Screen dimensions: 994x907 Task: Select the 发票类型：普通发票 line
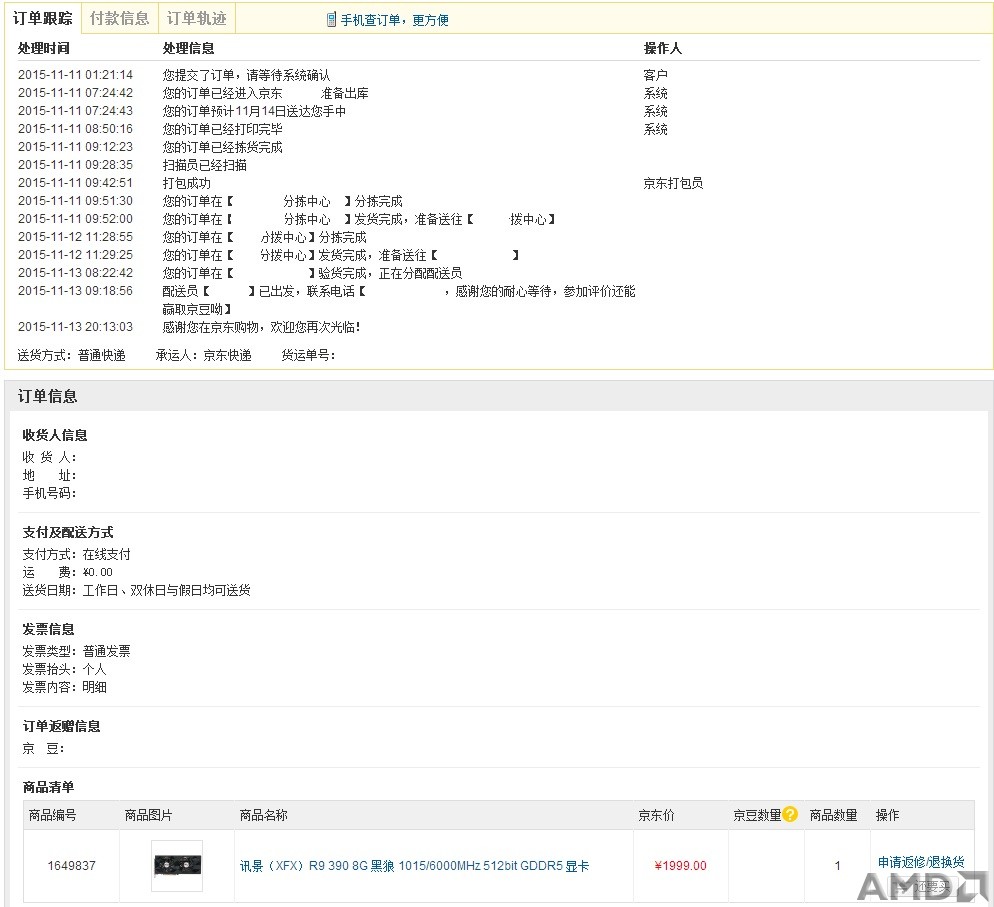click(77, 652)
